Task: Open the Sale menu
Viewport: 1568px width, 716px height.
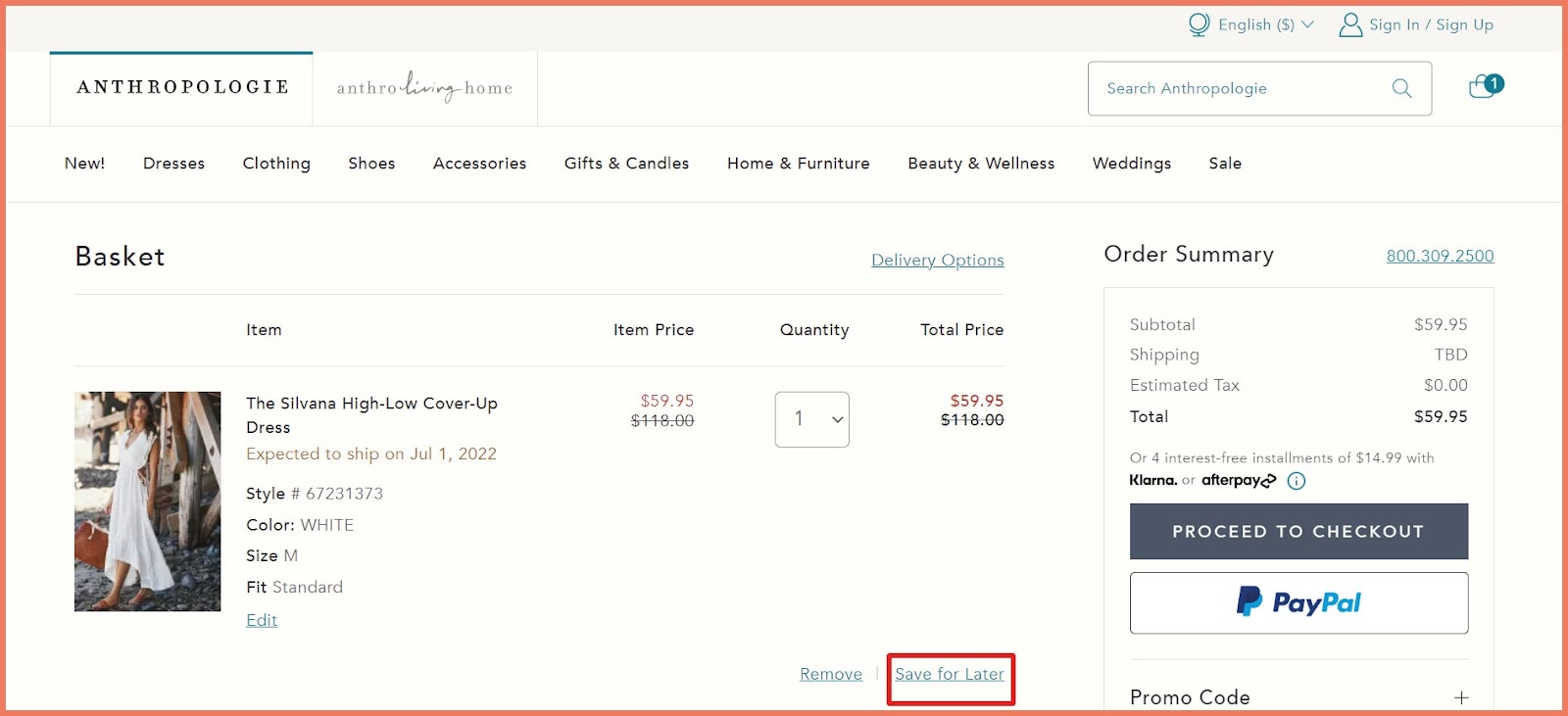Action: [x=1225, y=164]
